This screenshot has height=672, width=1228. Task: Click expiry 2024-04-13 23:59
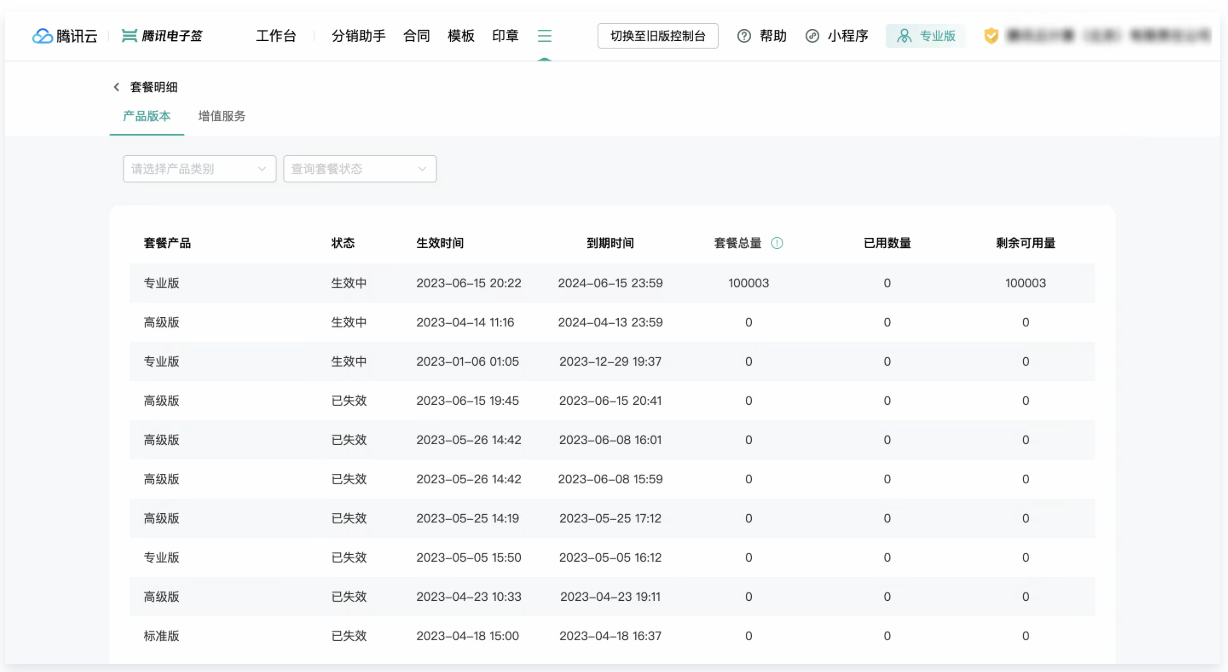point(610,322)
